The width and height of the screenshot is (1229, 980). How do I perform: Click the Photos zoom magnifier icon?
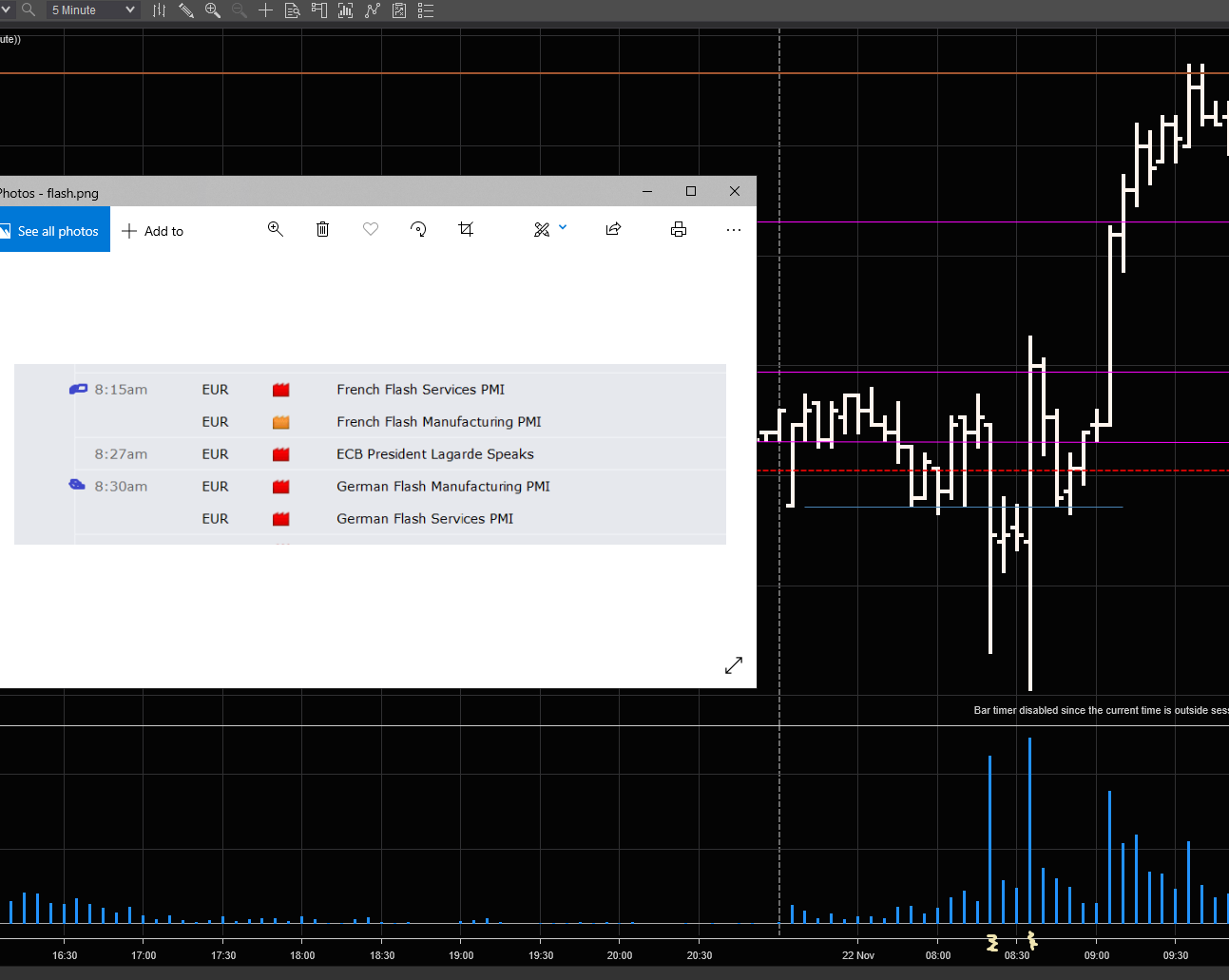tap(276, 229)
